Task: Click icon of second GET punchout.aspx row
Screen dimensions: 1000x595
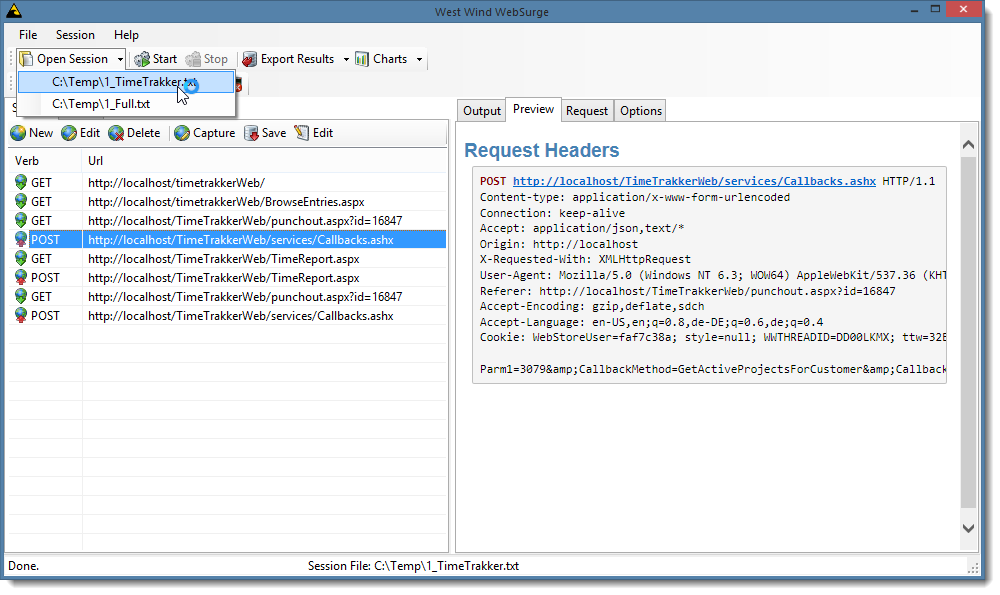Action: tap(21, 297)
